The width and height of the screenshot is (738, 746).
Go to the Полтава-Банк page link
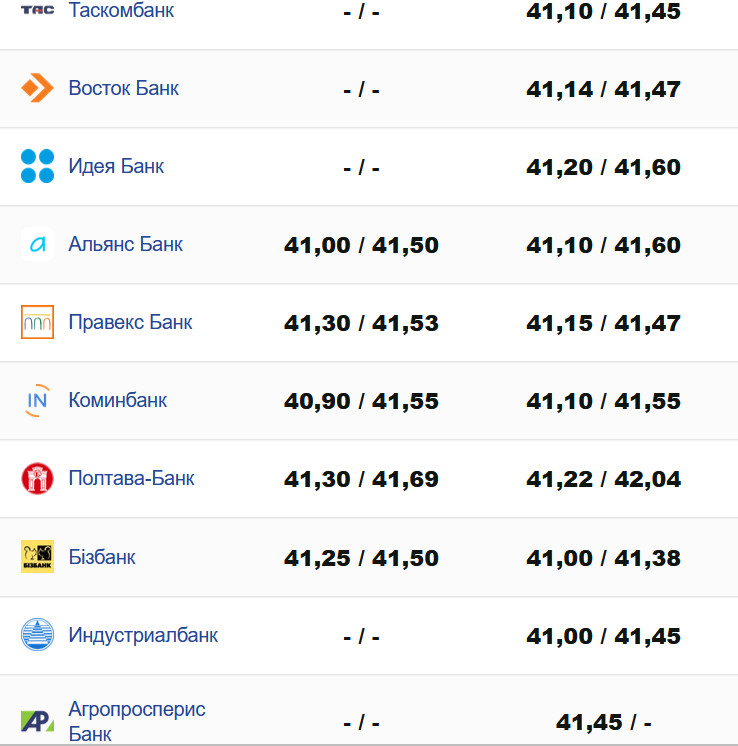(131, 478)
